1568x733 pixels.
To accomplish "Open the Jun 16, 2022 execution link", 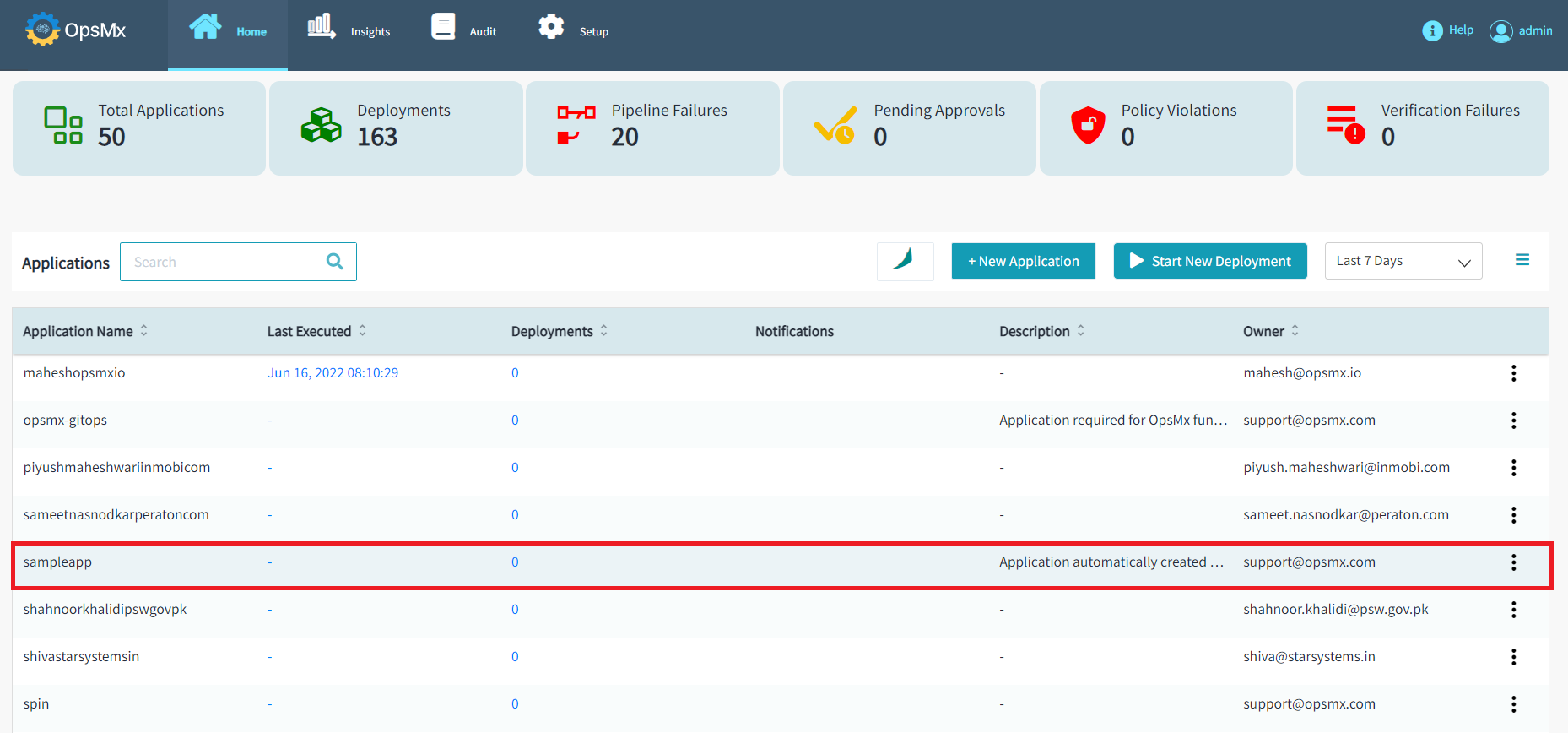I will (x=333, y=373).
